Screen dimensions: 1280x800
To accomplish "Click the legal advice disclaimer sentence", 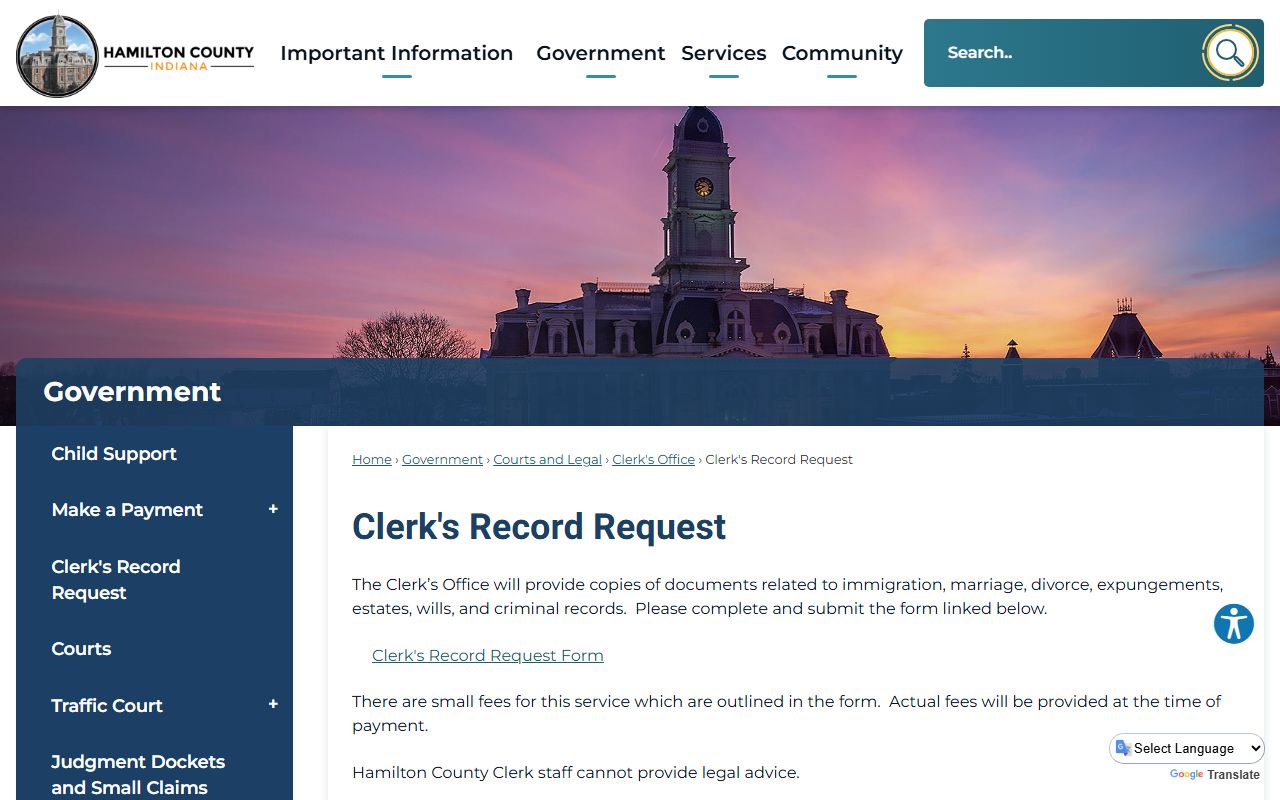I will (x=576, y=773).
